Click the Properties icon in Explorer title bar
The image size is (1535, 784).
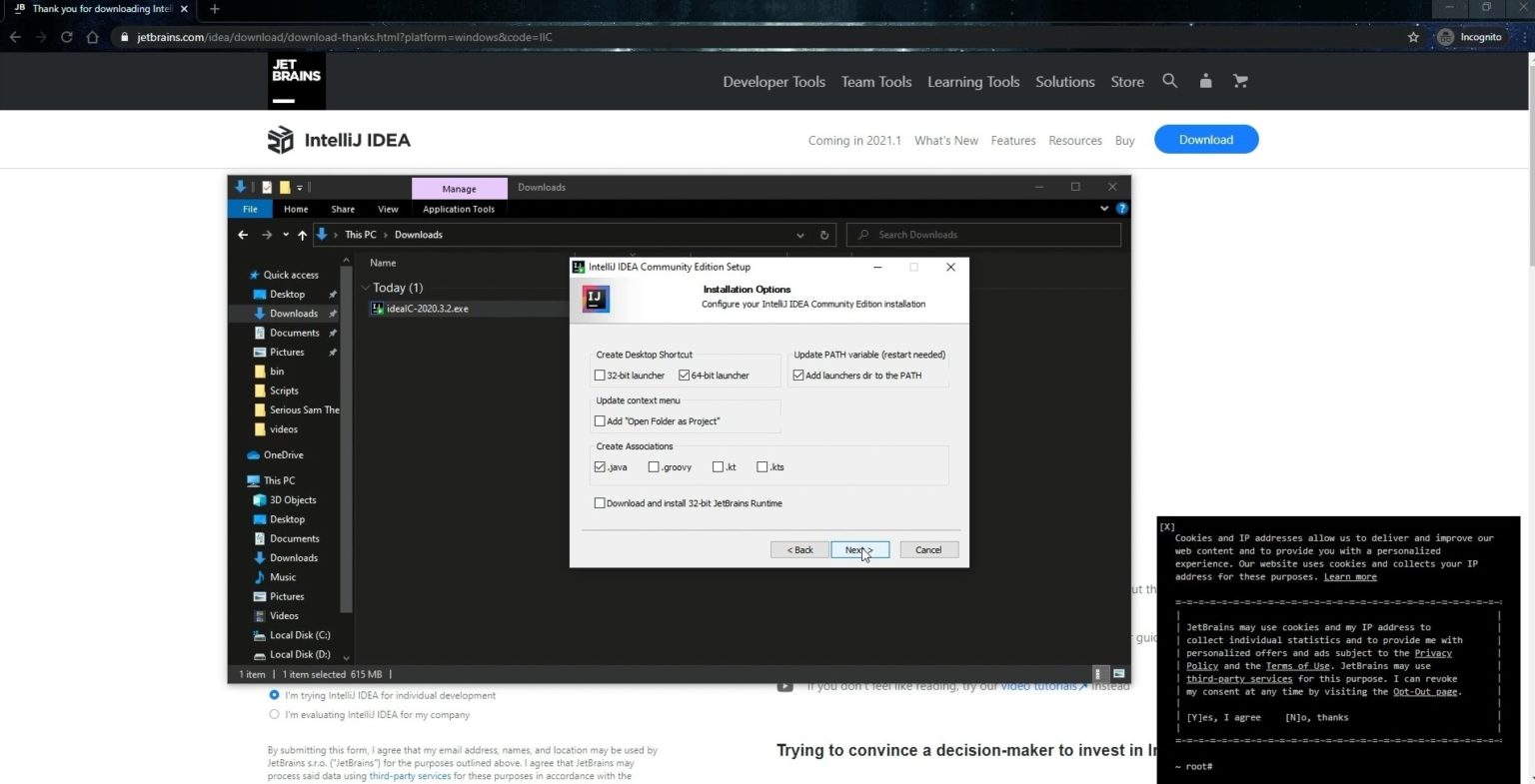(267, 187)
